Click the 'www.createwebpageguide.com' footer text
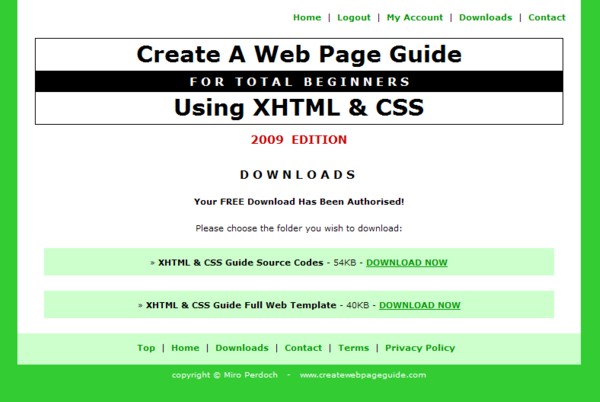 (363, 375)
